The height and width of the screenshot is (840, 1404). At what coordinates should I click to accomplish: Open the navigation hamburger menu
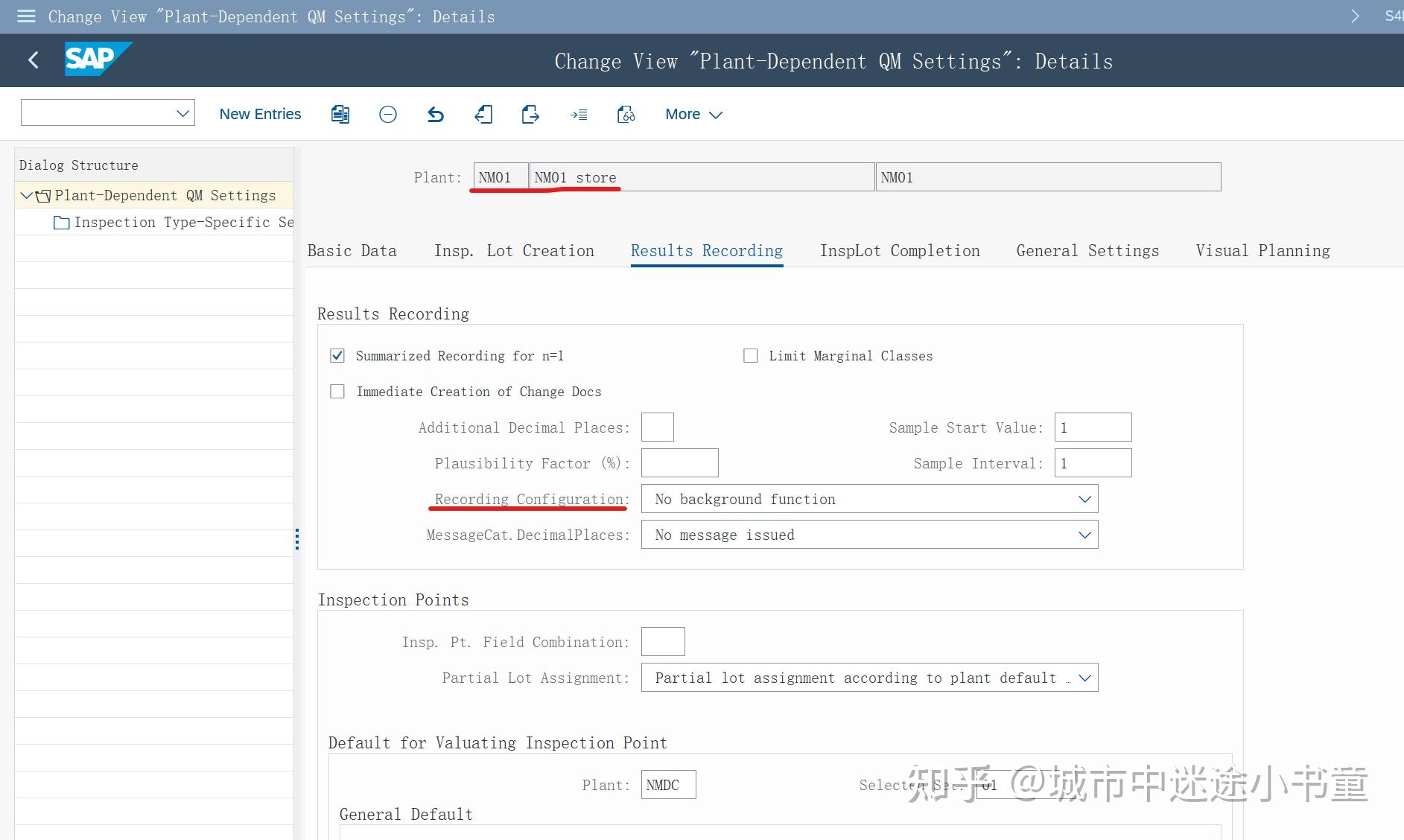point(25,16)
